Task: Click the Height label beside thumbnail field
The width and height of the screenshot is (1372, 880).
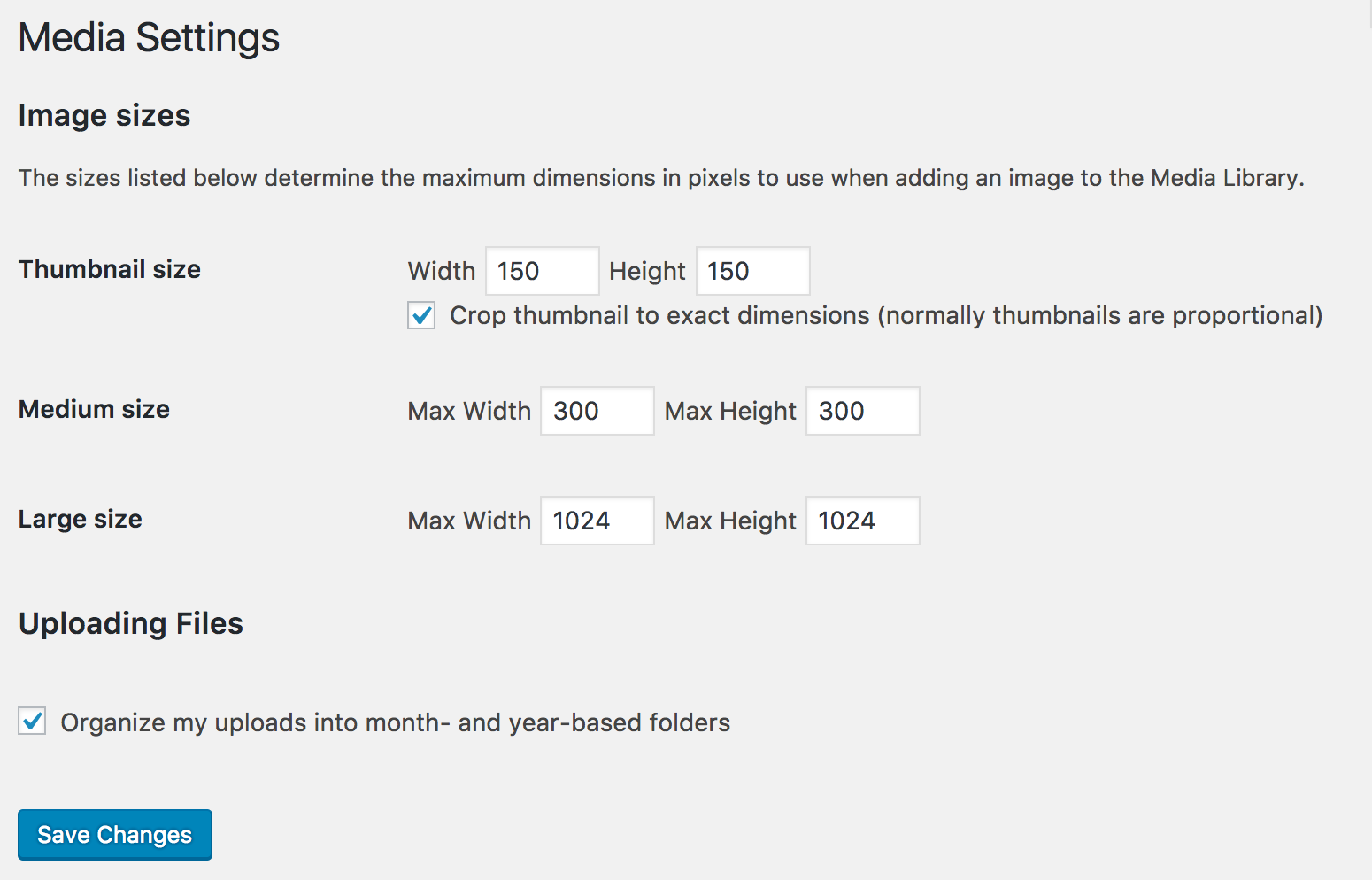Action: 647,271
